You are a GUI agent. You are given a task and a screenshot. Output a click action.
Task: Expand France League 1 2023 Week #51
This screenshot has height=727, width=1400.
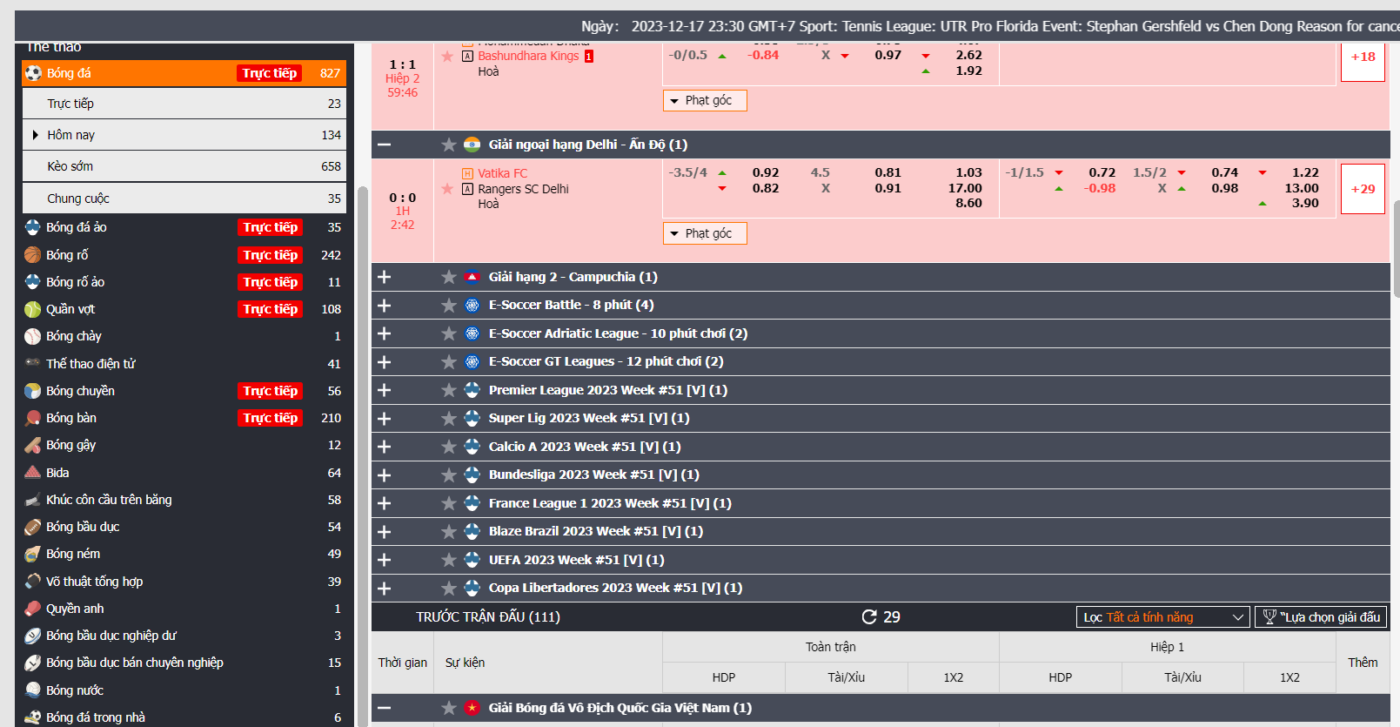coord(385,503)
